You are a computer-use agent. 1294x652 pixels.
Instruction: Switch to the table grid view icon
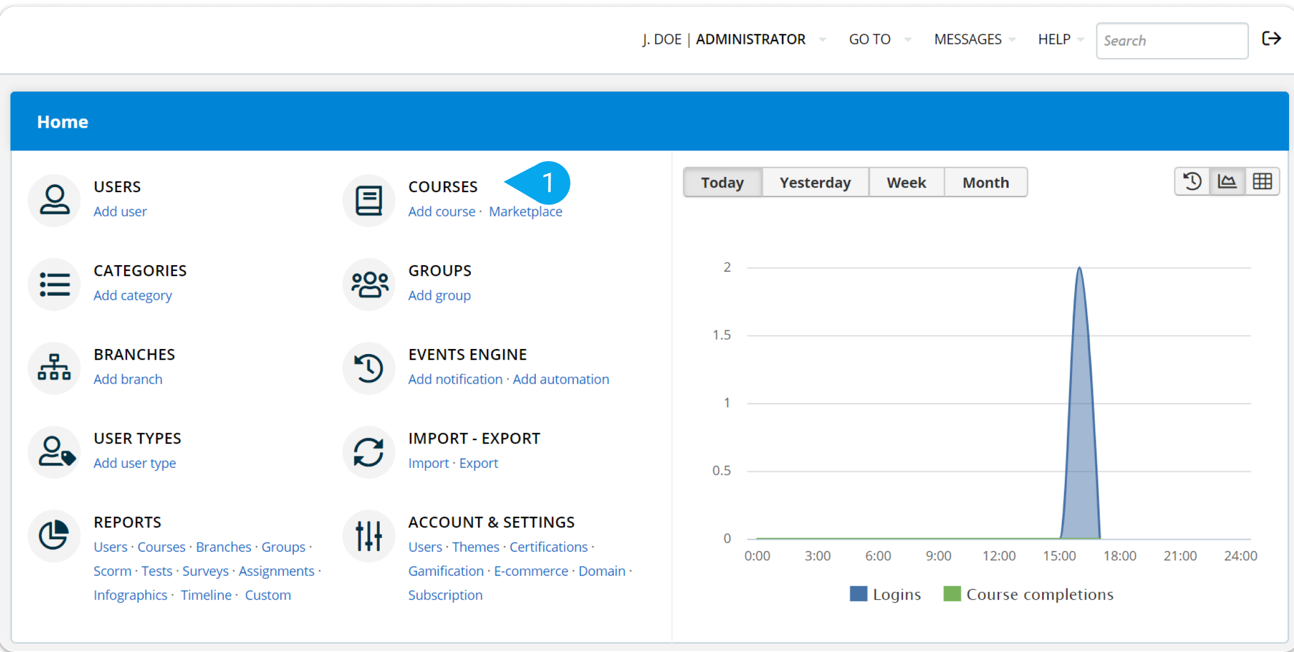1262,181
